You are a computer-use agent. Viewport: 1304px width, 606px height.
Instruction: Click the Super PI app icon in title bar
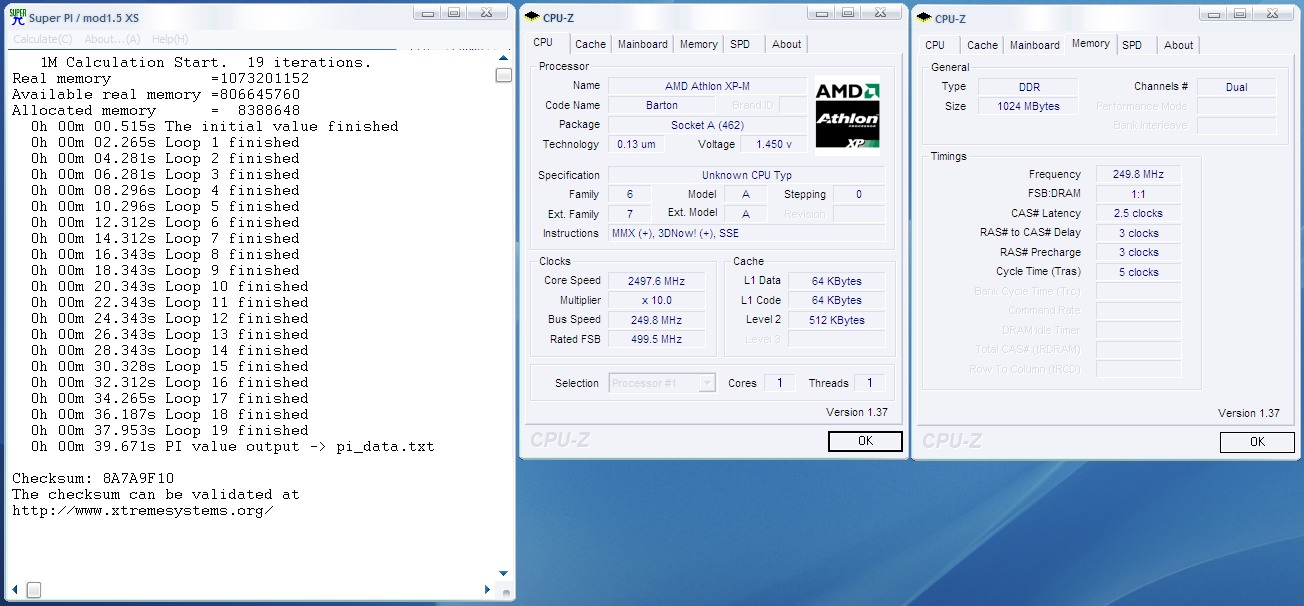pos(16,15)
